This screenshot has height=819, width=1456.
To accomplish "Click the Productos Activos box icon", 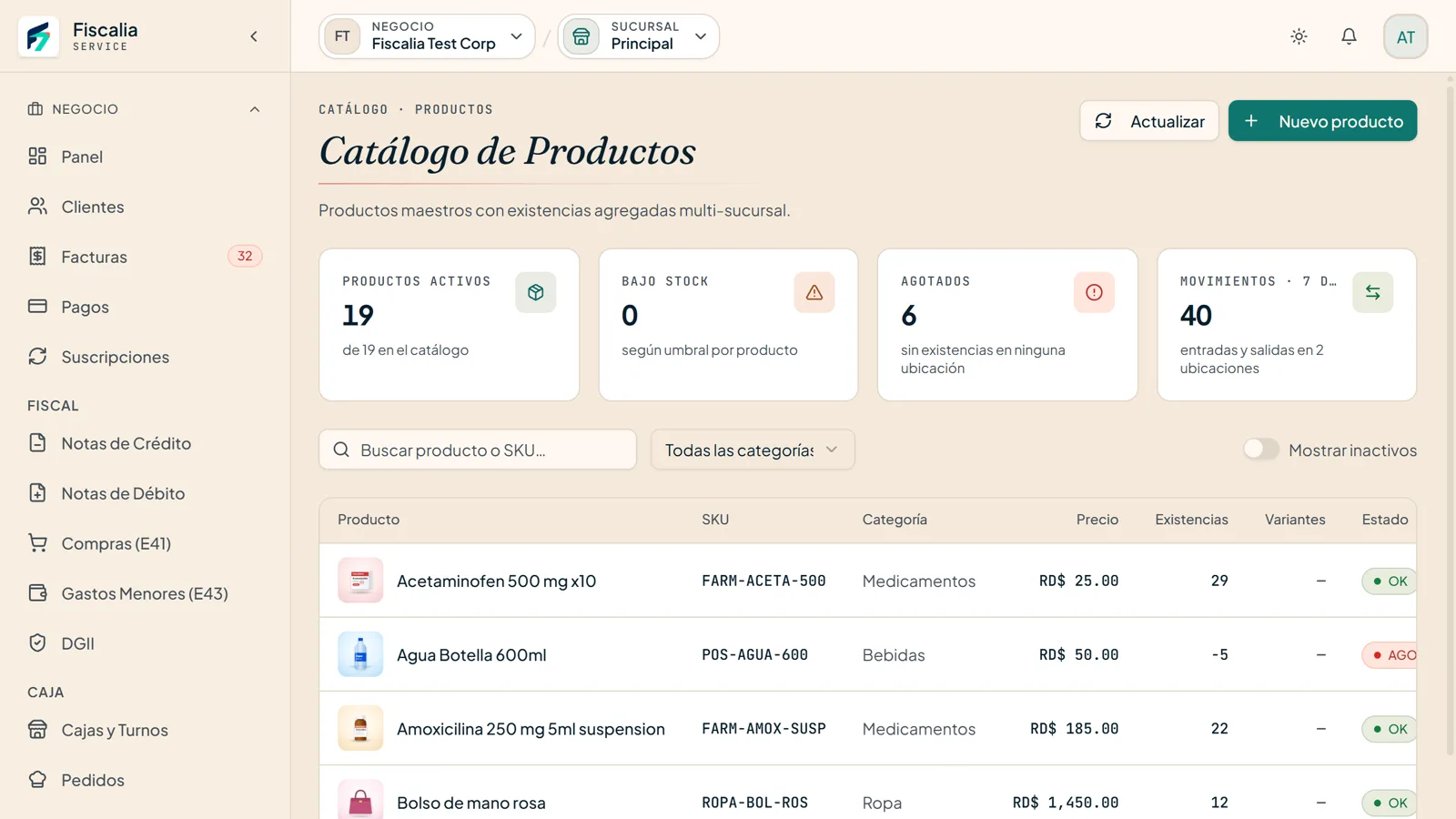I will coord(535,292).
